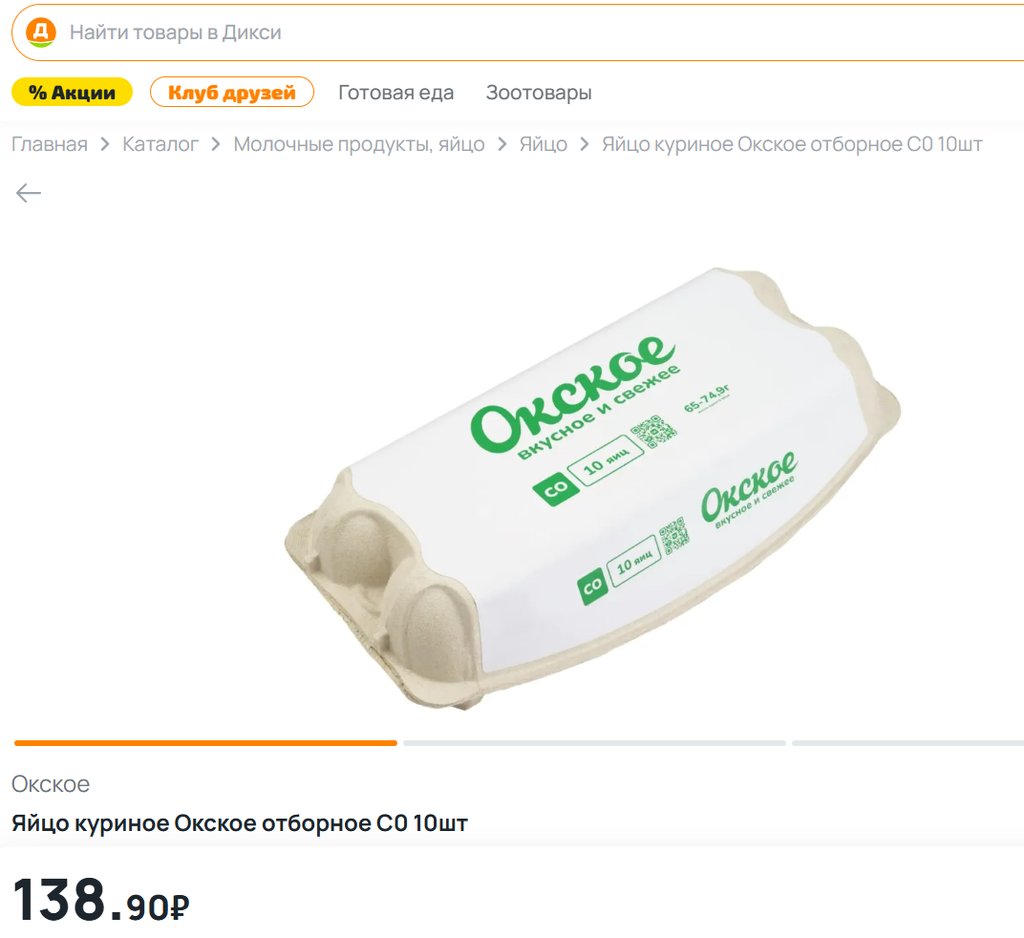Viewport: 1024px width, 938px height.
Task: Open the yellow '% Акции' promotions button
Action: point(72,93)
